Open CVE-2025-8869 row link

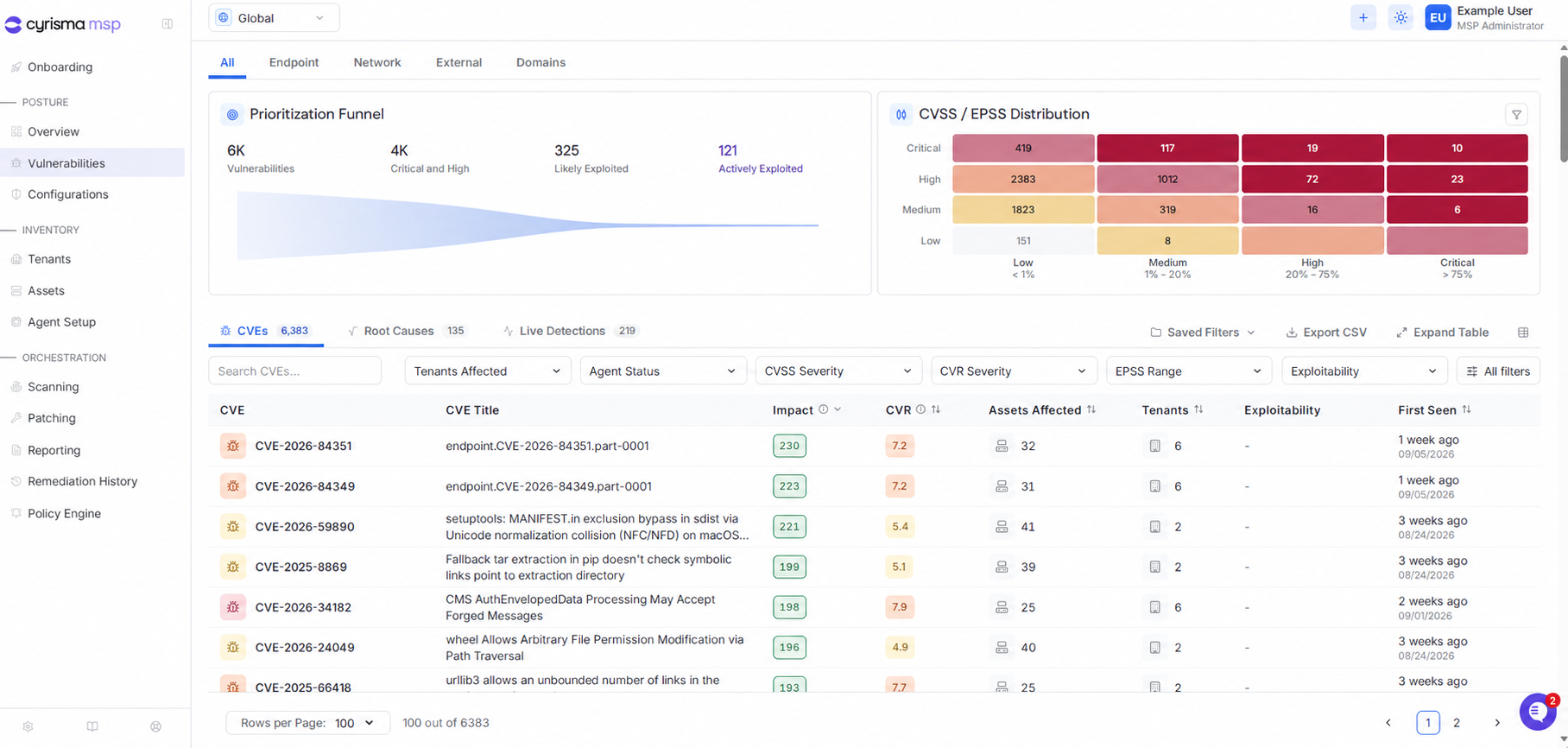click(x=300, y=567)
